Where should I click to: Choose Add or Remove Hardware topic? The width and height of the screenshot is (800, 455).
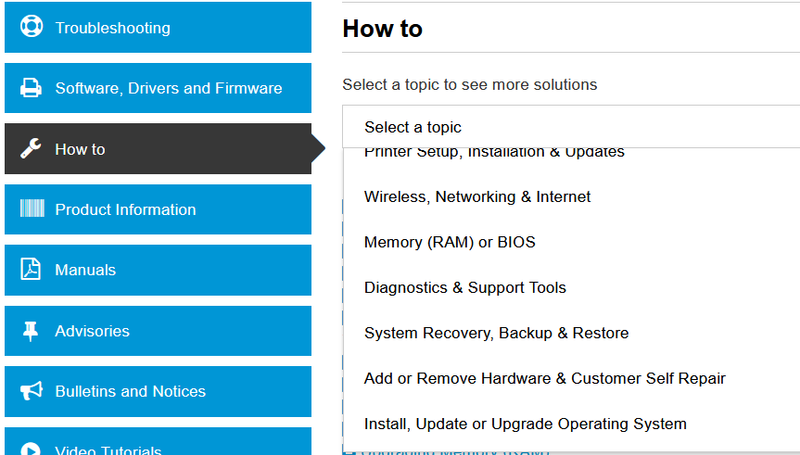(544, 378)
